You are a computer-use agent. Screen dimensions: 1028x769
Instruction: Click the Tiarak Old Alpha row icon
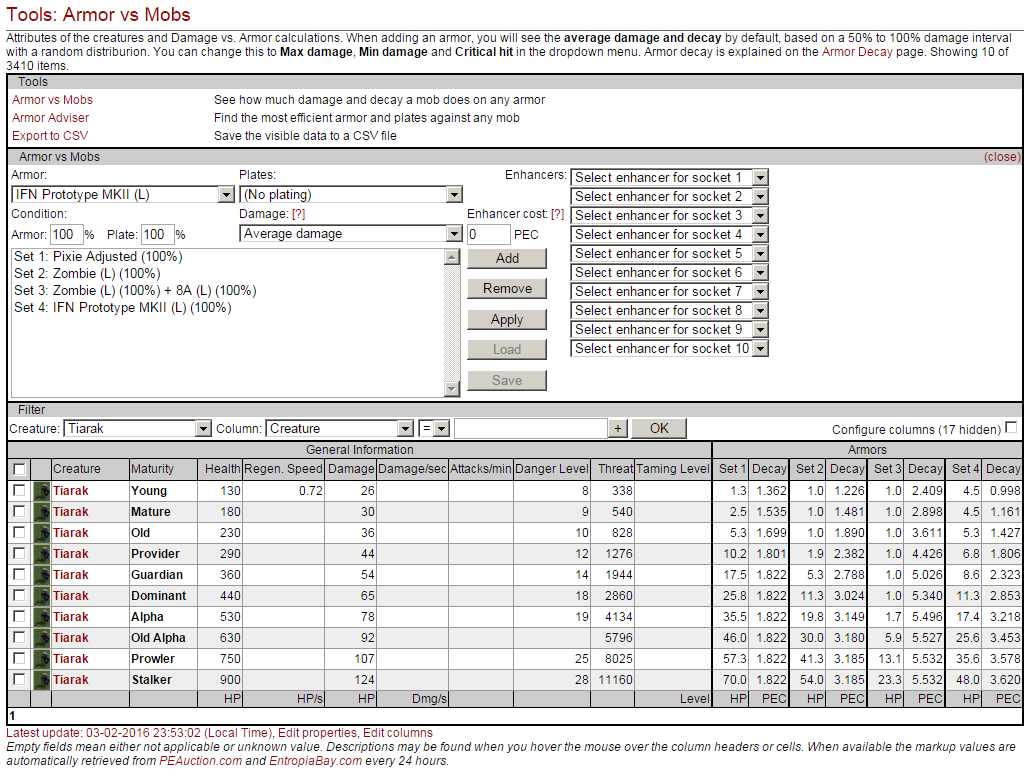tap(41, 638)
